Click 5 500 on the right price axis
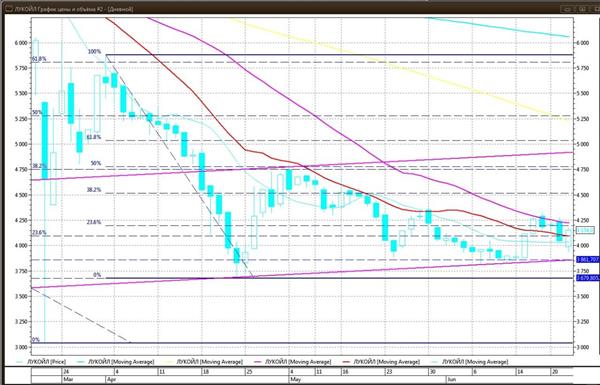600x385 pixels. [583, 93]
